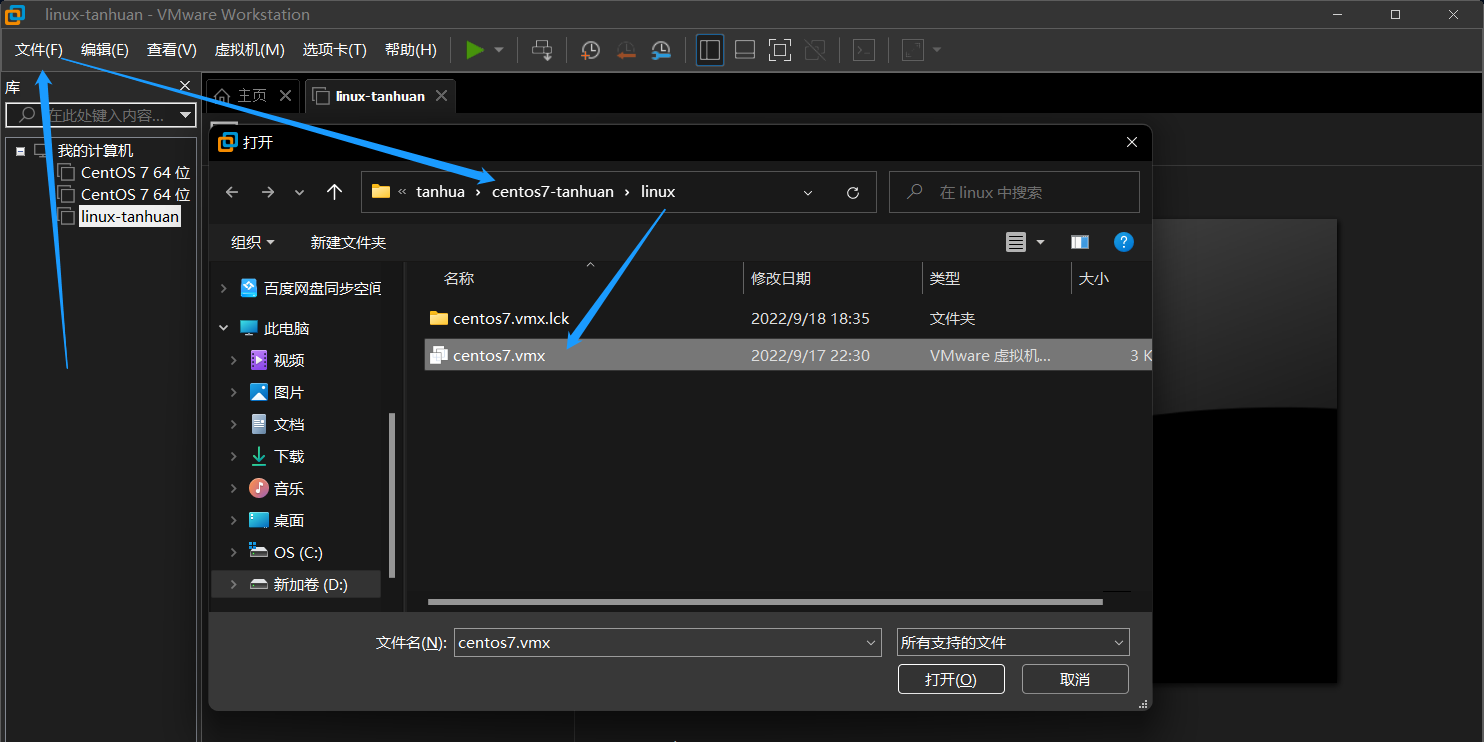Open the 编辑(E) menu

point(105,50)
